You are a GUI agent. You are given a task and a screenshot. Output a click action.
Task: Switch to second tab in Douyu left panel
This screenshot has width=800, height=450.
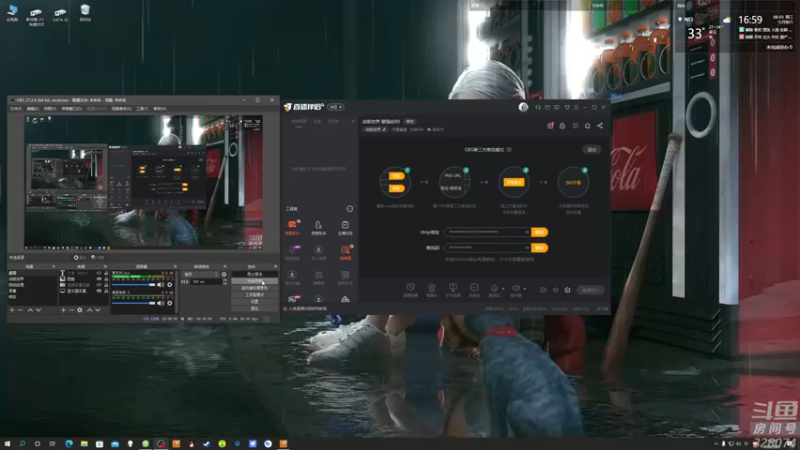pos(317,121)
